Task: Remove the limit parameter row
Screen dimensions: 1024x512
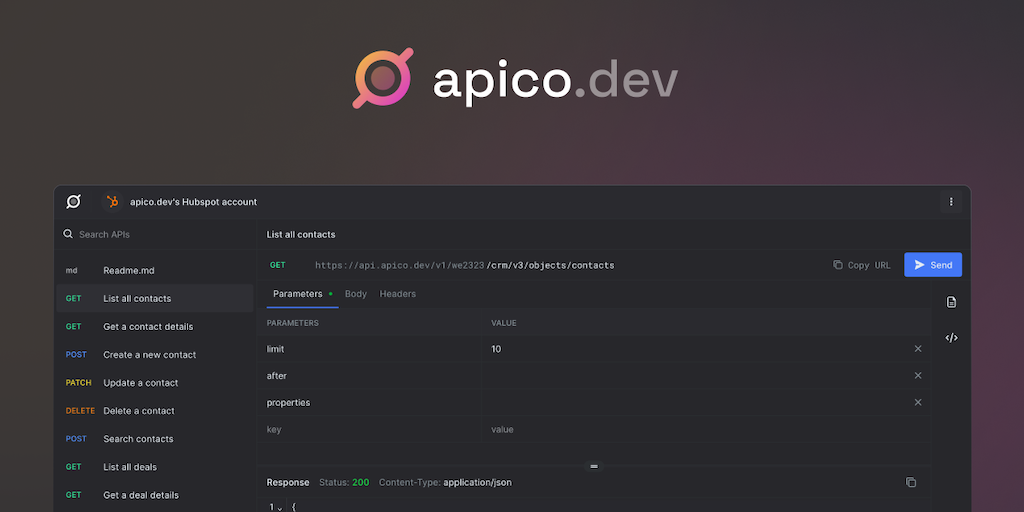Action: (x=918, y=349)
